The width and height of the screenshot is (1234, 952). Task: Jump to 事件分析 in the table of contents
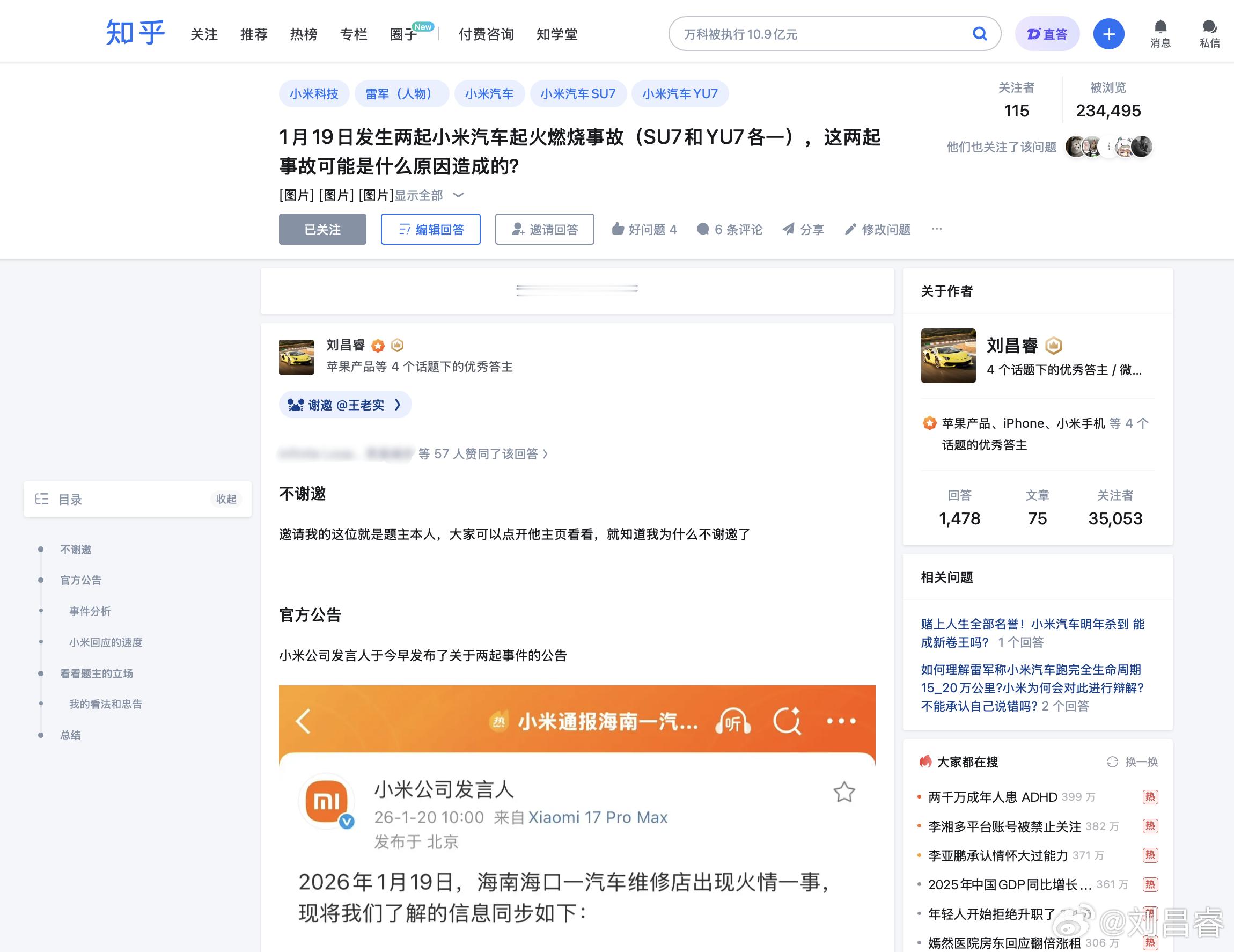pyautogui.click(x=90, y=611)
